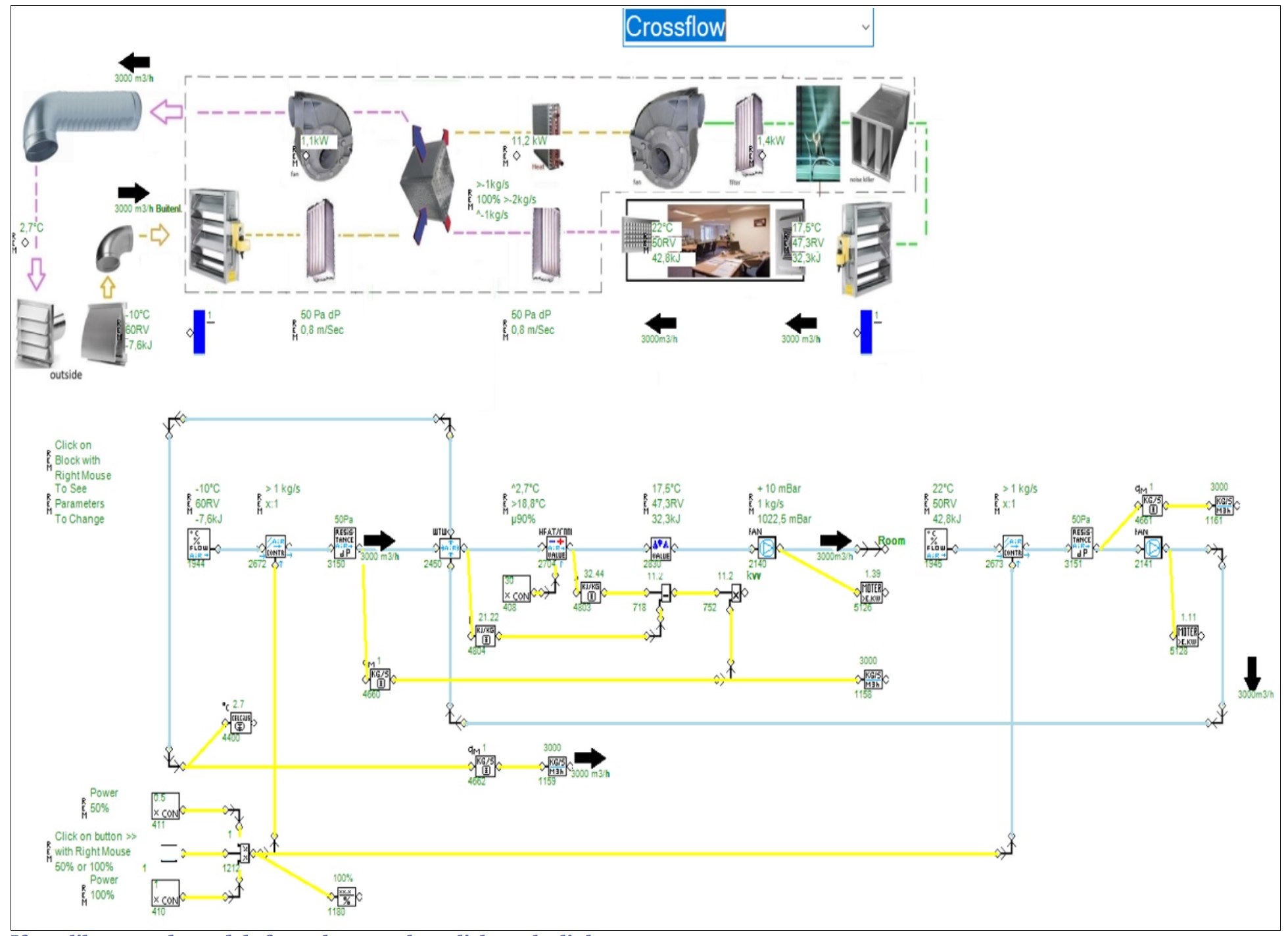The image size is (1288, 936).
Task: Click air flow source block 1944
Action: point(199,545)
